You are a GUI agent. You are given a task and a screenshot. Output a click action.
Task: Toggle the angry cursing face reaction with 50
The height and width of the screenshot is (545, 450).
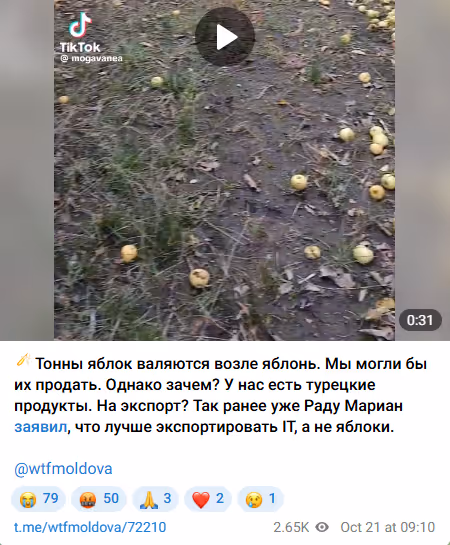pyautogui.click(x=99, y=499)
